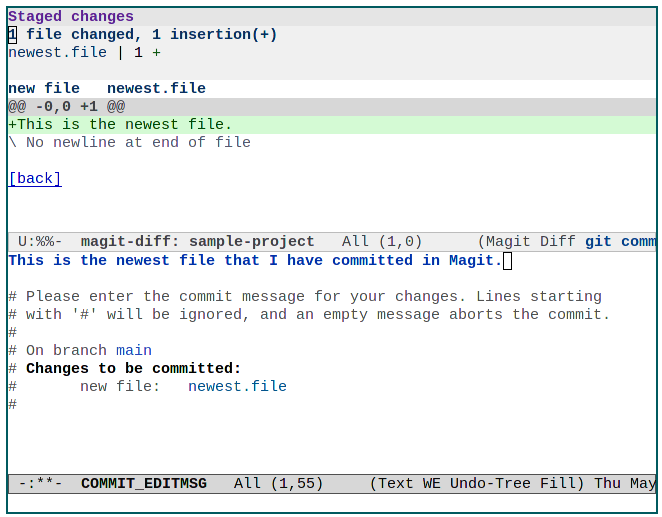Collapse the Staged changes section heading

[71, 17]
